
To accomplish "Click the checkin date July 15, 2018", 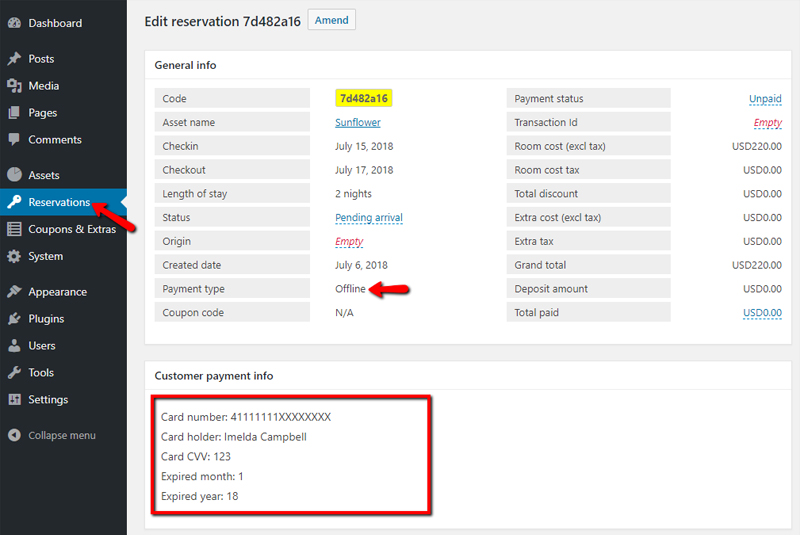I will coord(364,146).
